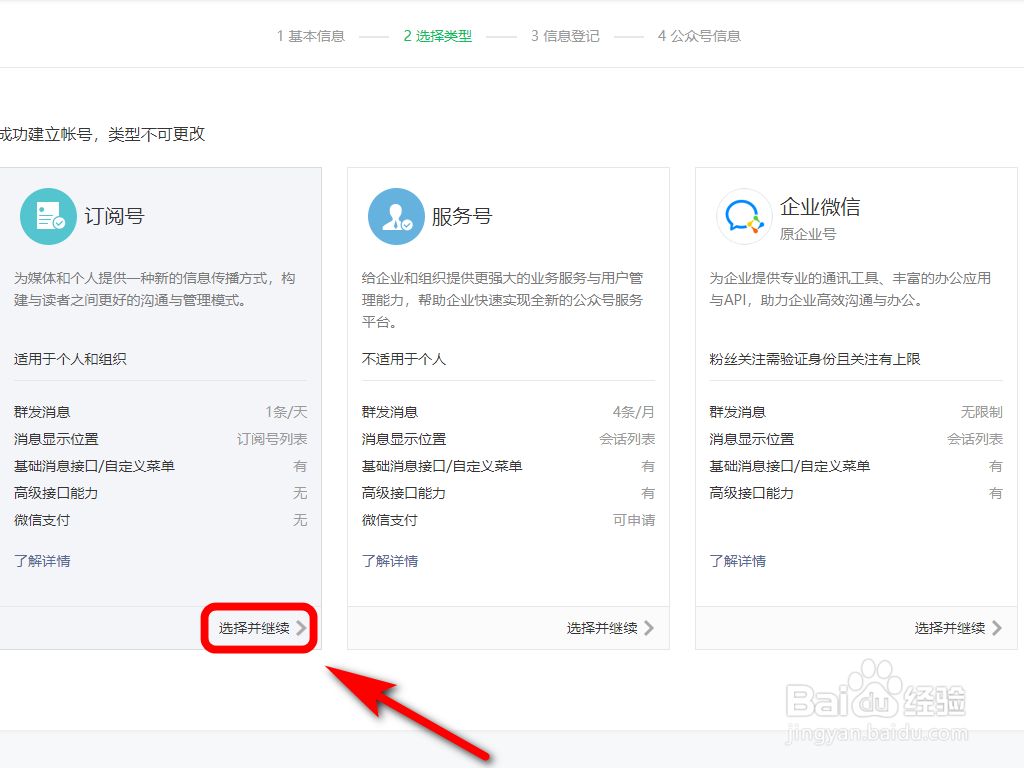1024x768 pixels.
Task: Click 粉丝关注需验证身份且关注有上限 text
Action: [x=815, y=359]
